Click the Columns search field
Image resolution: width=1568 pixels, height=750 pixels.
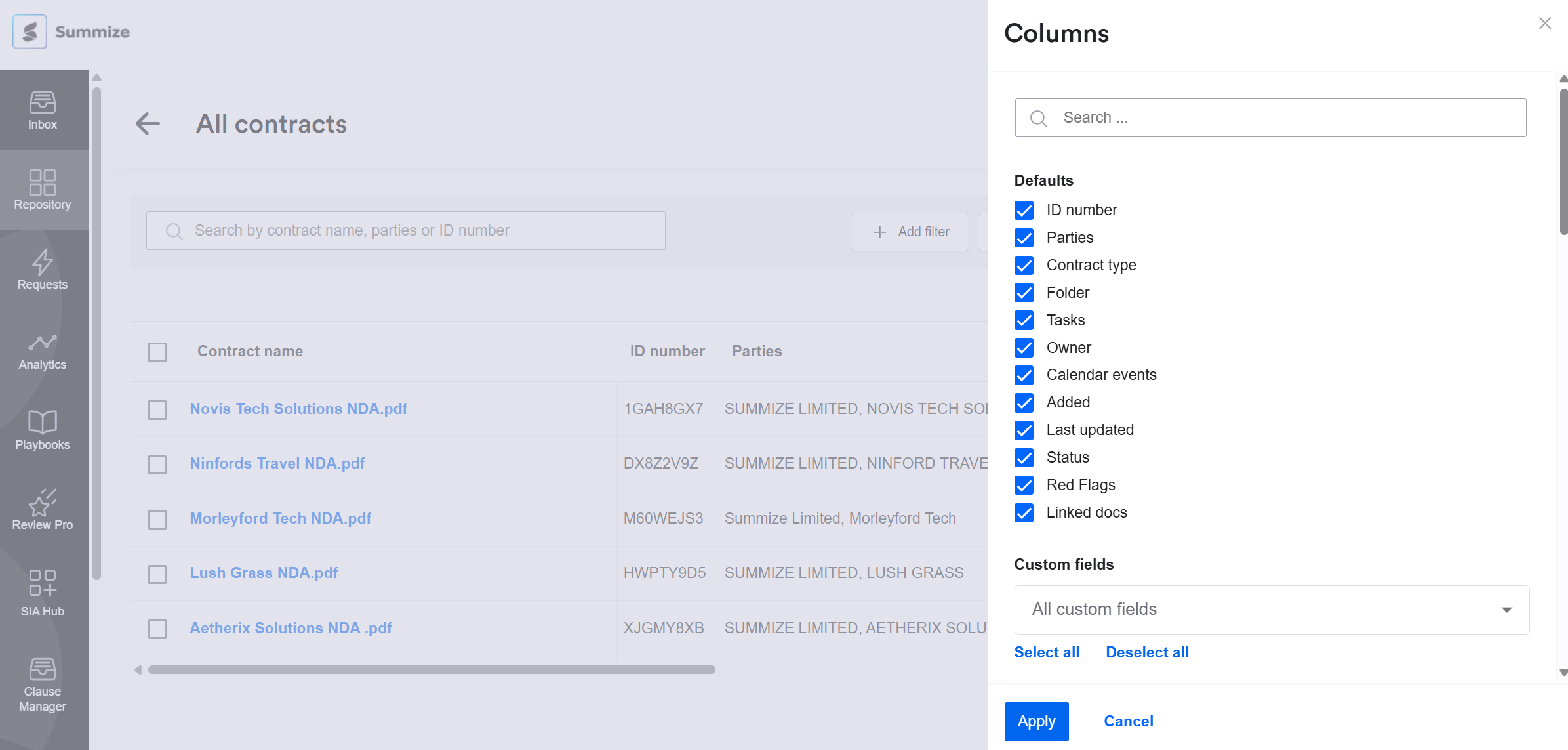point(1270,117)
